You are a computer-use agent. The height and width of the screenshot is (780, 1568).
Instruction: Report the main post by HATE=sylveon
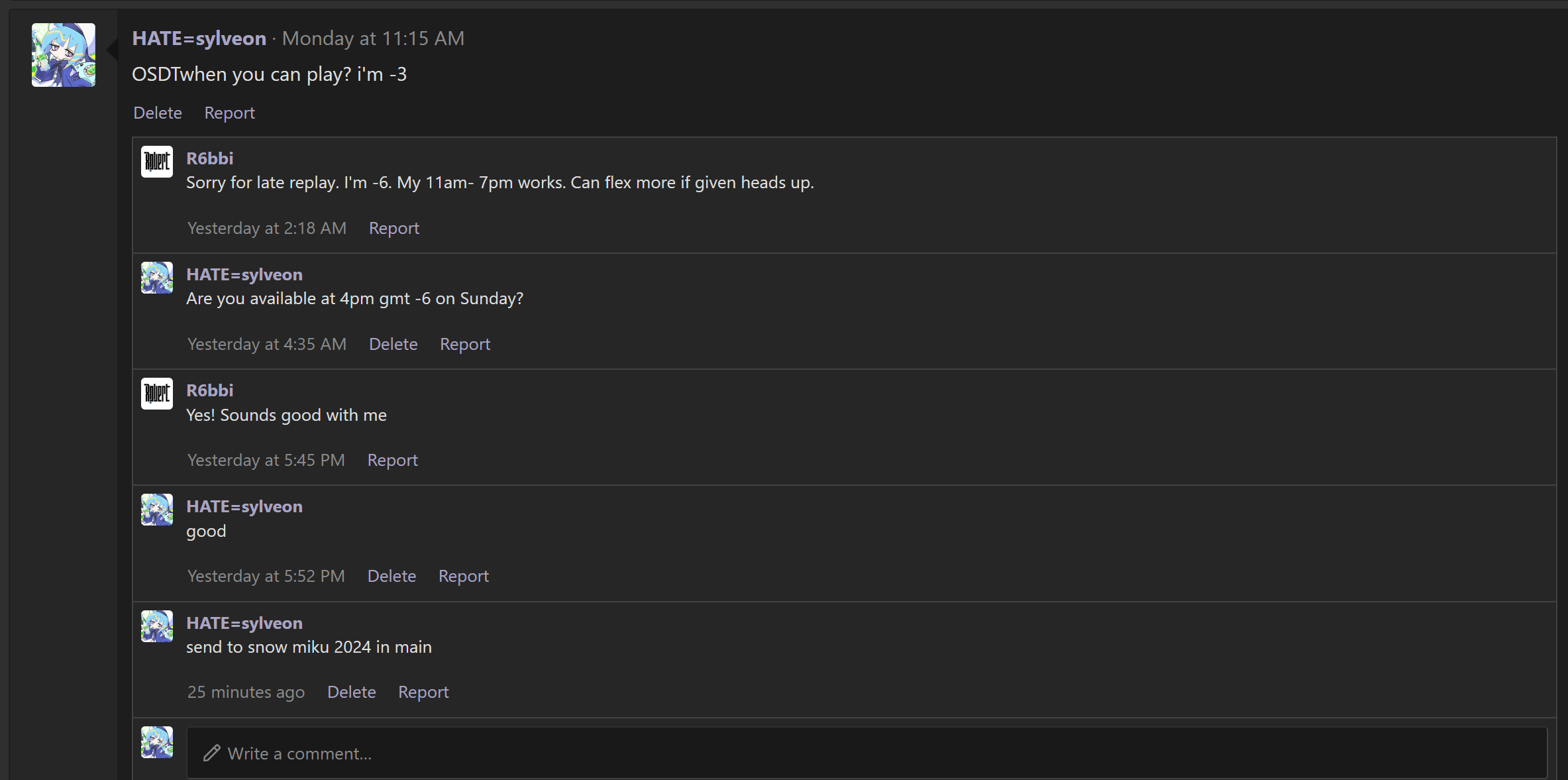click(x=229, y=113)
